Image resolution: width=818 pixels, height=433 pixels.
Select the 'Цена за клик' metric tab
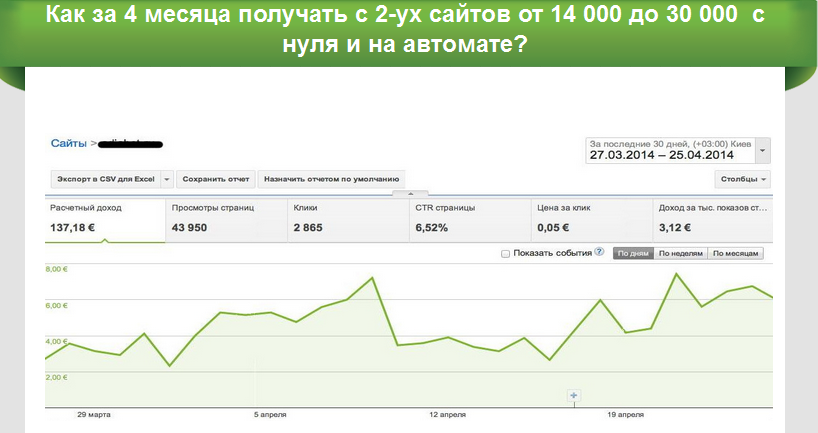(x=590, y=218)
